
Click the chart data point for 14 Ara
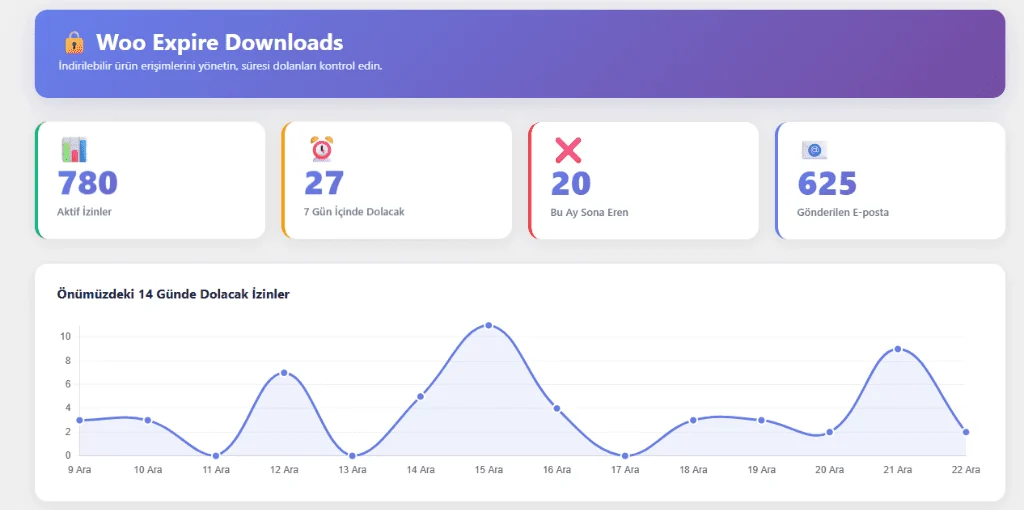[421, 396]
